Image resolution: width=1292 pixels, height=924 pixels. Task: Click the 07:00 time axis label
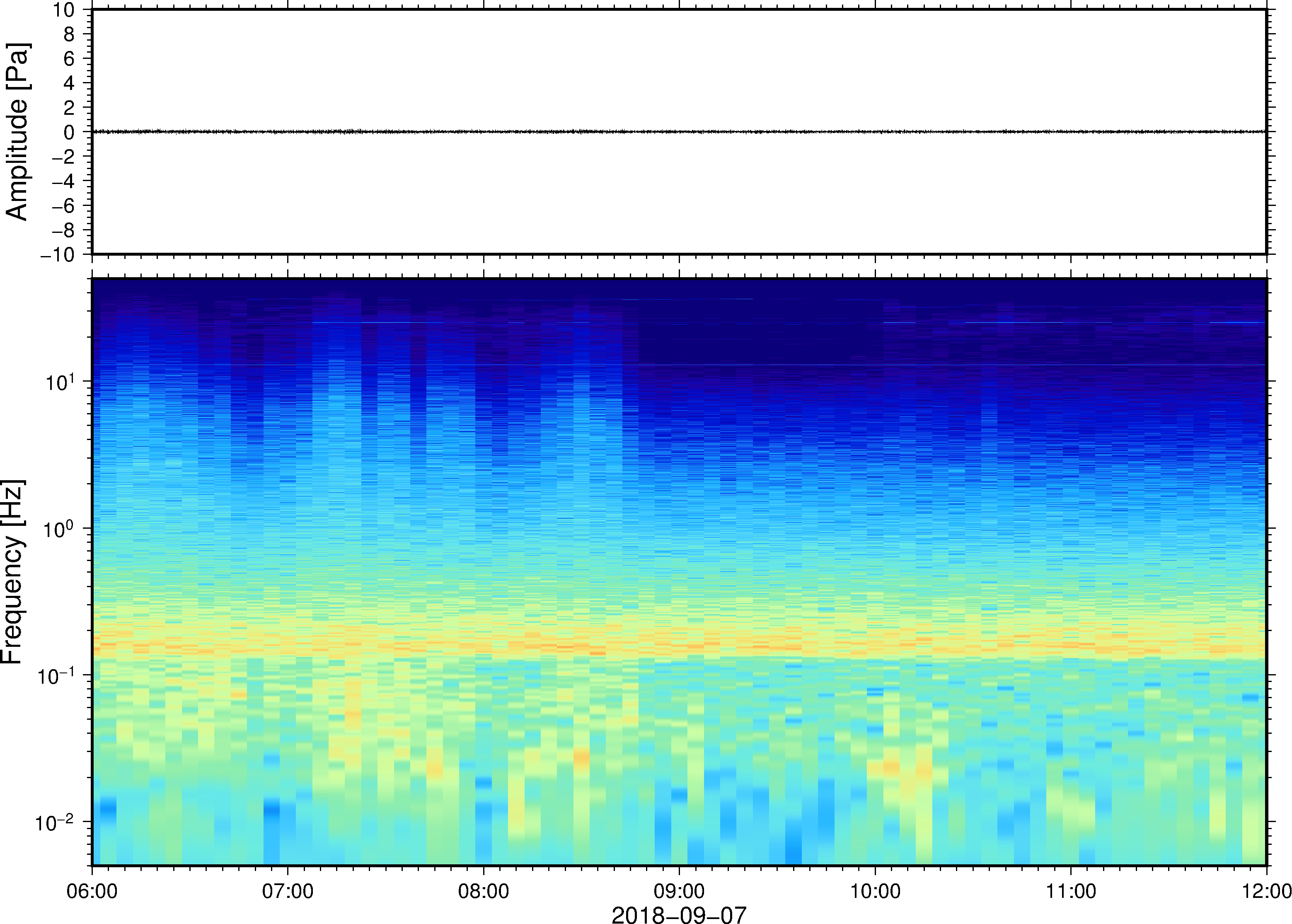click(287, 891)
